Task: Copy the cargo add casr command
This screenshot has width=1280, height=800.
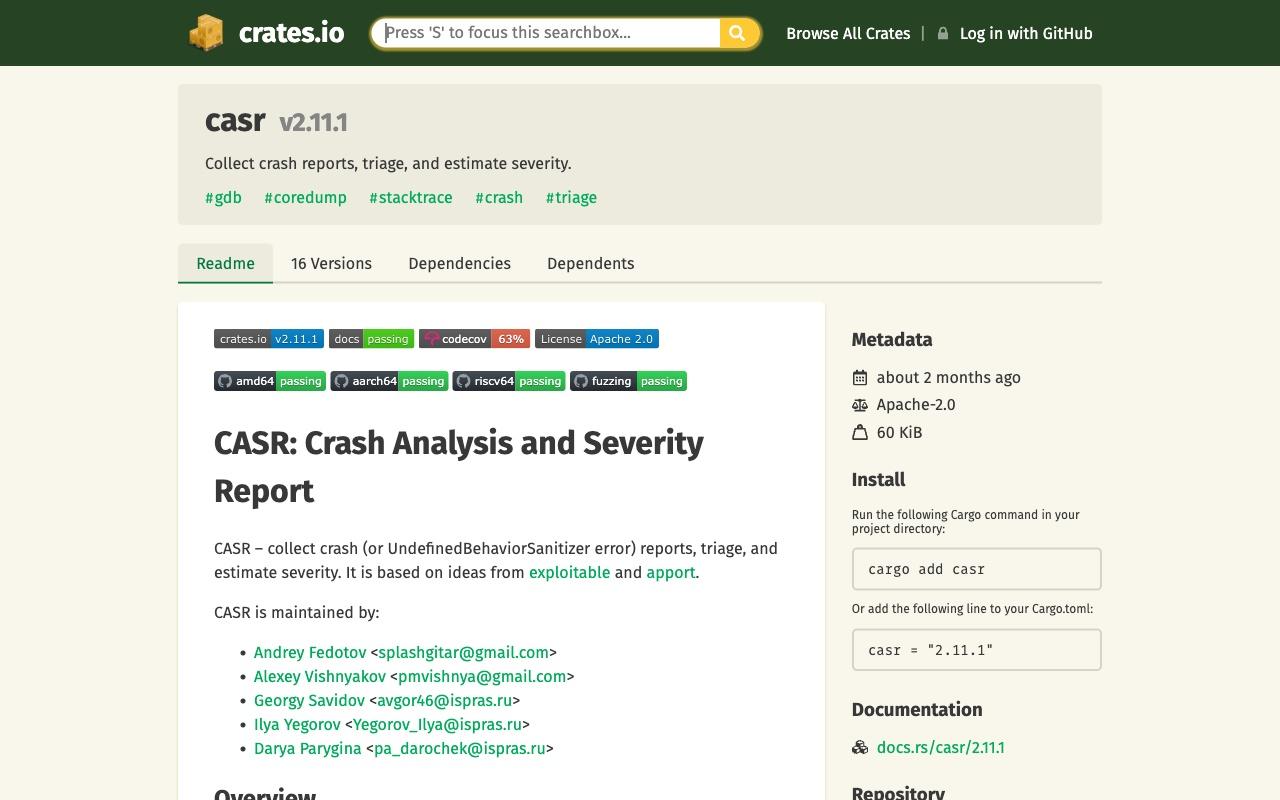Action: 976,569
